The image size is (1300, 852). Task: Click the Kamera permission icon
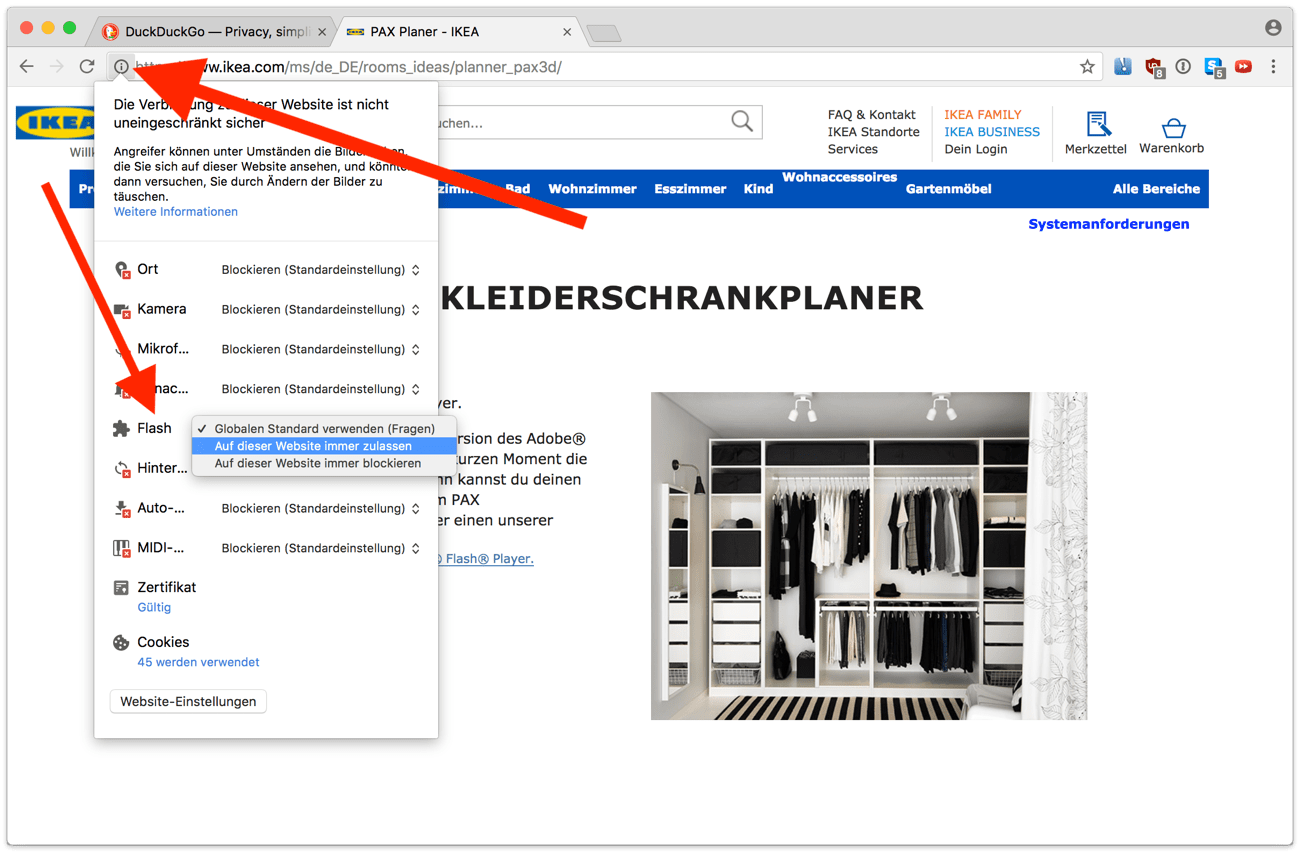pos(122,310)
